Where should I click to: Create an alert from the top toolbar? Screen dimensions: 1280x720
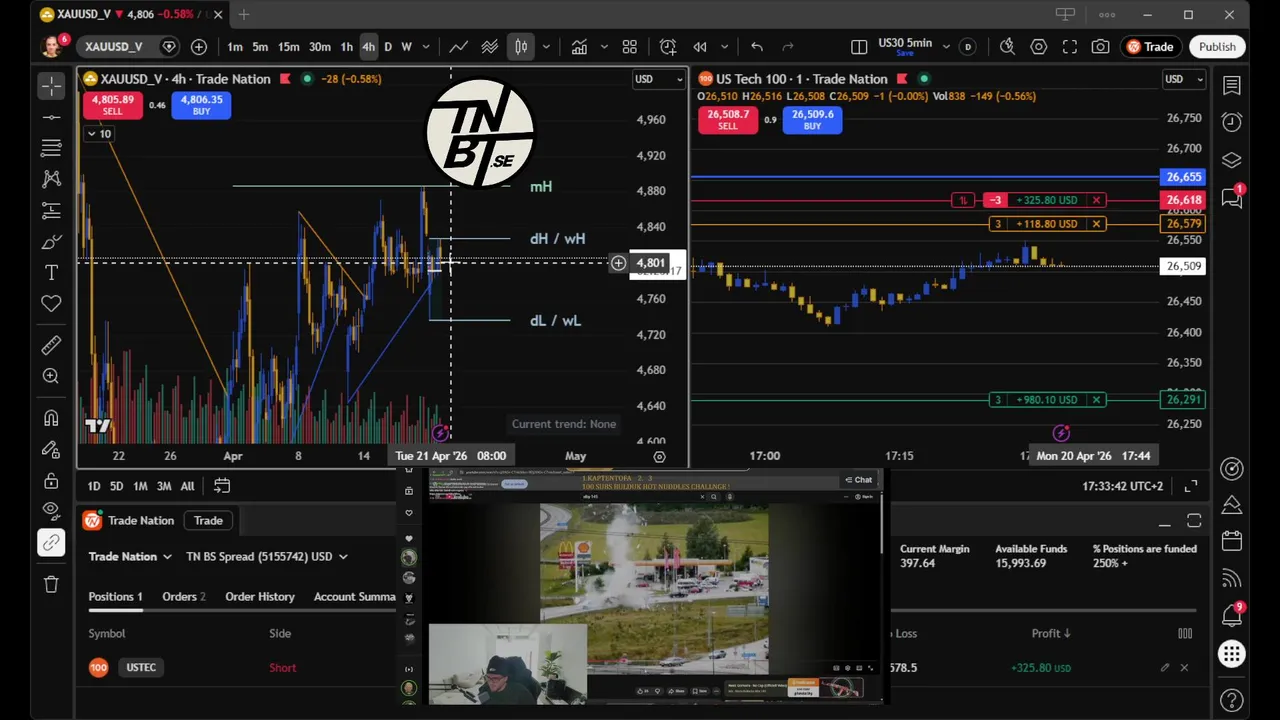point(668,47)
